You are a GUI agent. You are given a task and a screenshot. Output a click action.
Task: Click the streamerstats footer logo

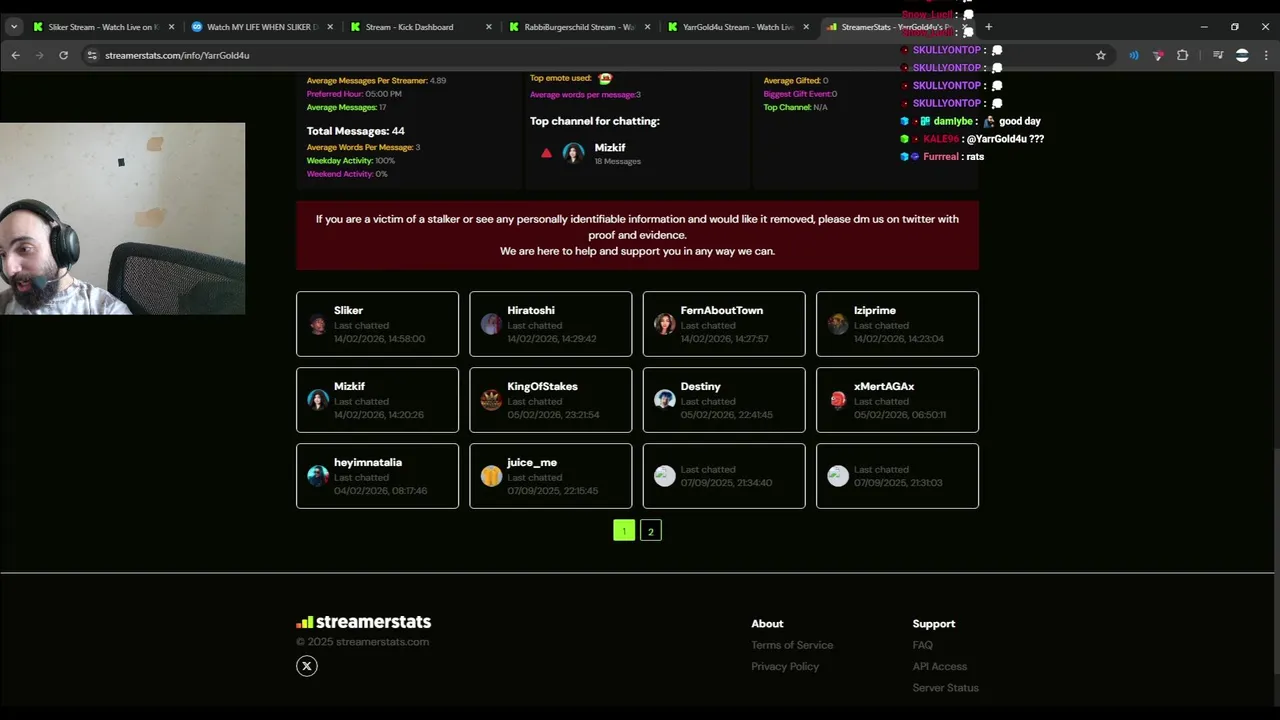pyautogui.click(x=363, y=622)
